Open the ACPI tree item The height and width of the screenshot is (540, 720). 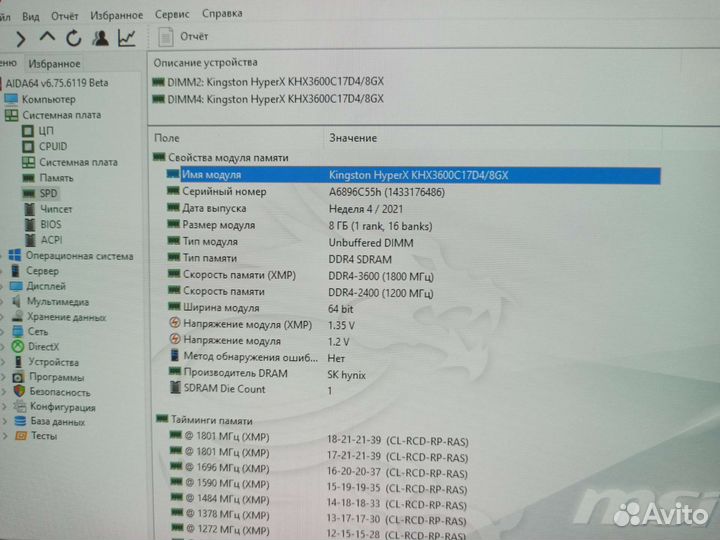(51, 240)
